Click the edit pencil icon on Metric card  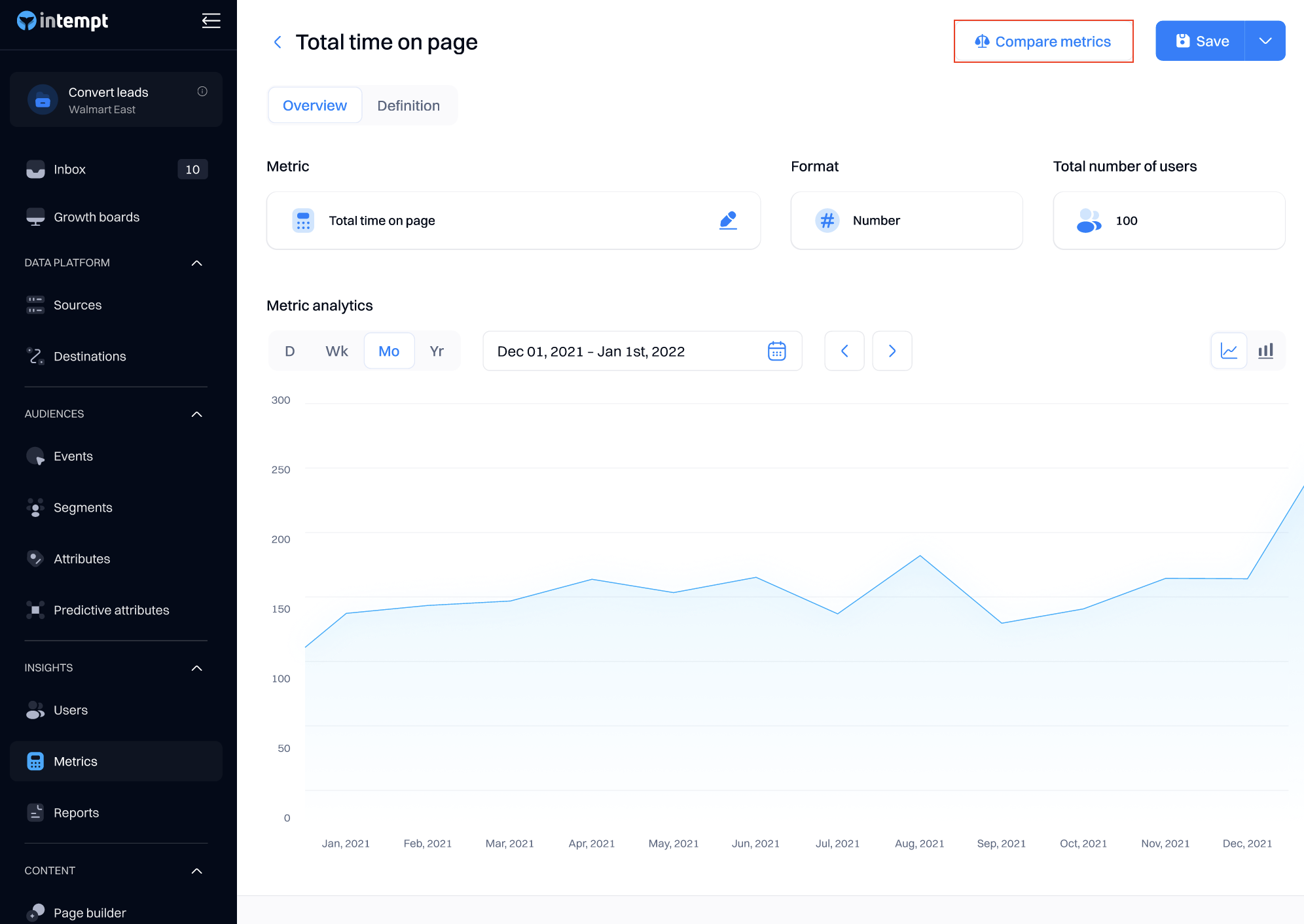point(728,221)
